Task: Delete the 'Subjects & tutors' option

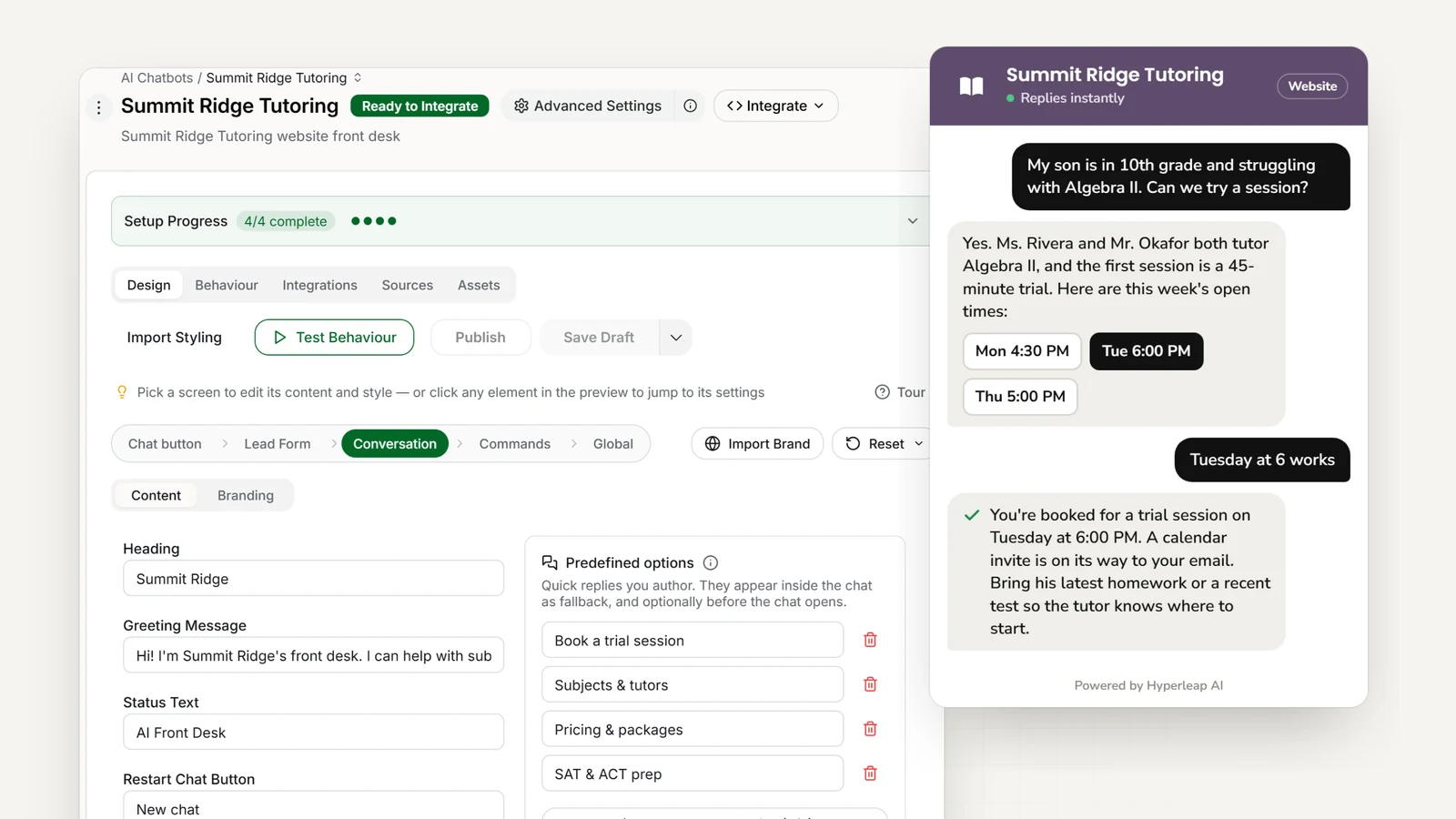Action: point(870,684)
